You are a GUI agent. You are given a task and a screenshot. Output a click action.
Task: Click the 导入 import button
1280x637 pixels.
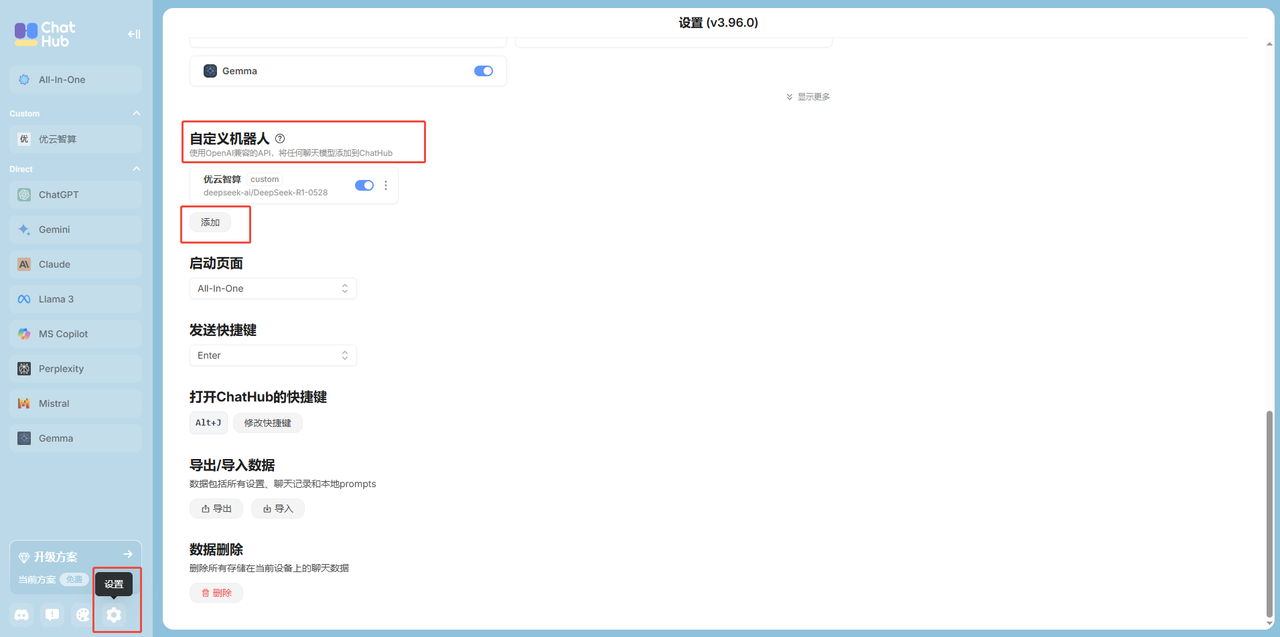click(x=278, y=509)
